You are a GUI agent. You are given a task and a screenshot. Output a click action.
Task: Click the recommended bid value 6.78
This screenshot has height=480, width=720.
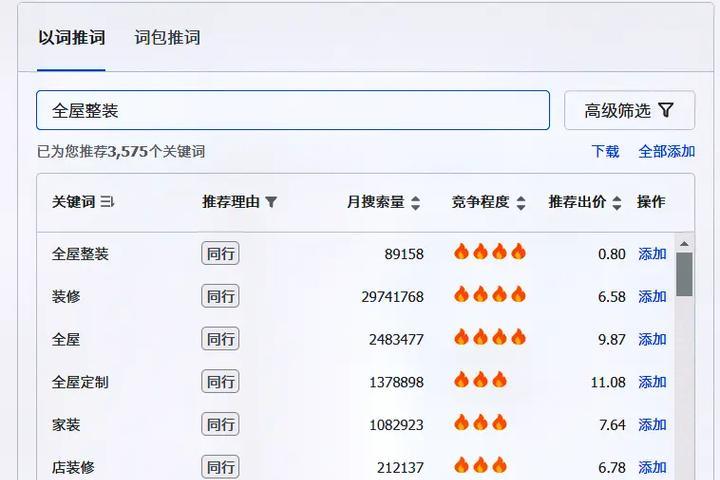pos(612,468)
